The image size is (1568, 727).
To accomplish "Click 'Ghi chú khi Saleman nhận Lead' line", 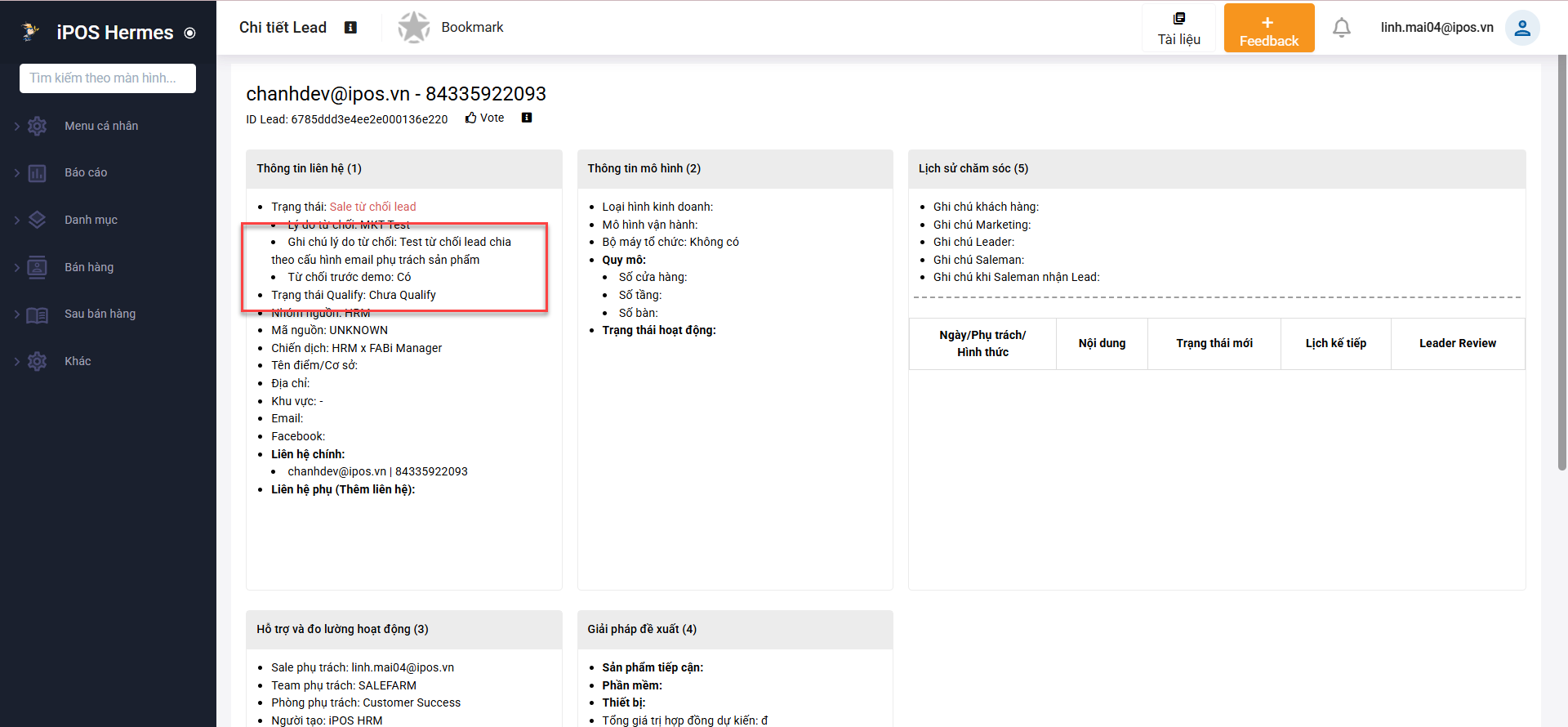I will pos(1017,277).
